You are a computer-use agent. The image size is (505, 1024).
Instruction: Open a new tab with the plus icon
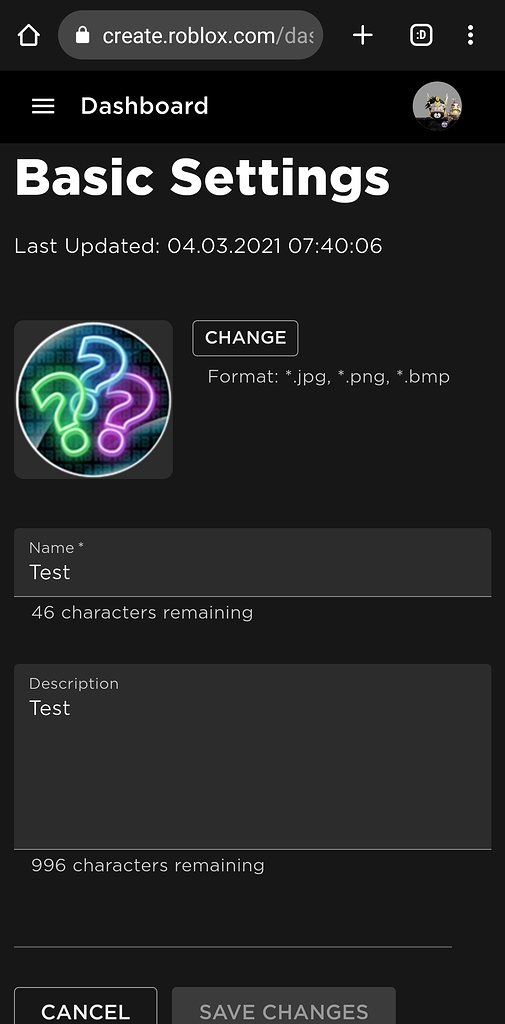(363, 35)
